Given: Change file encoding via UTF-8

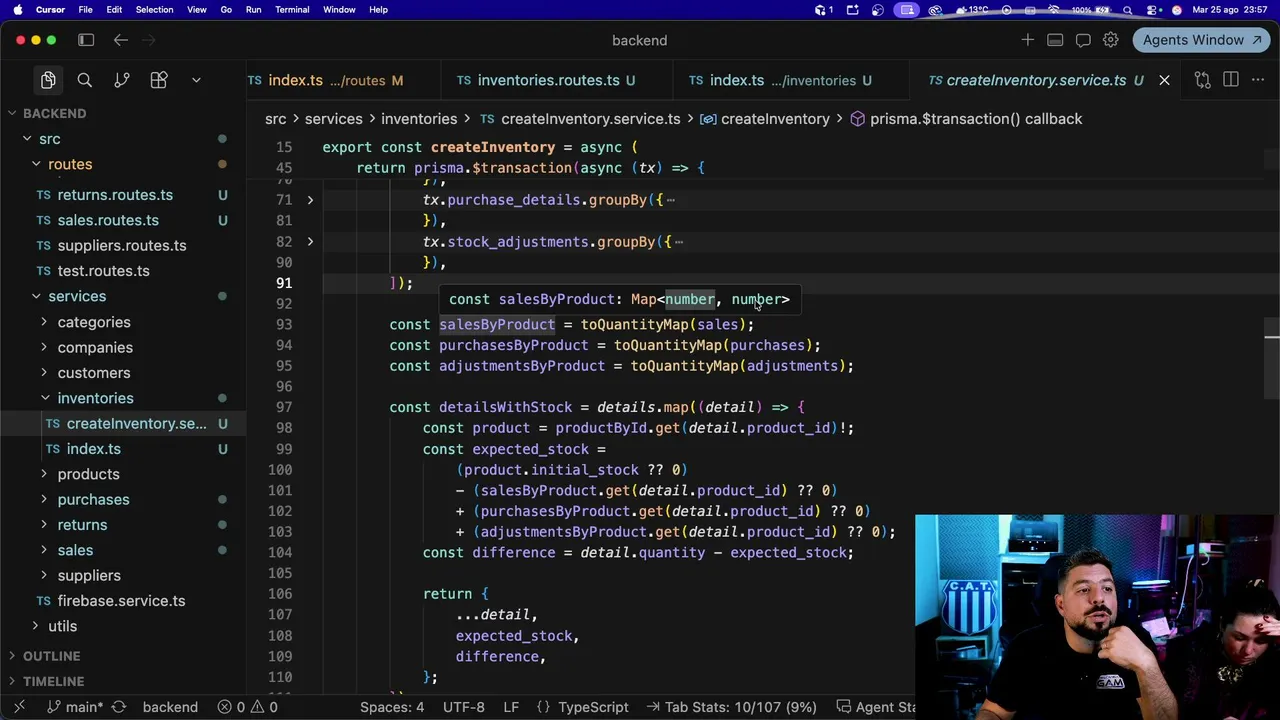Looking at the screenshot, I should 464,707.
